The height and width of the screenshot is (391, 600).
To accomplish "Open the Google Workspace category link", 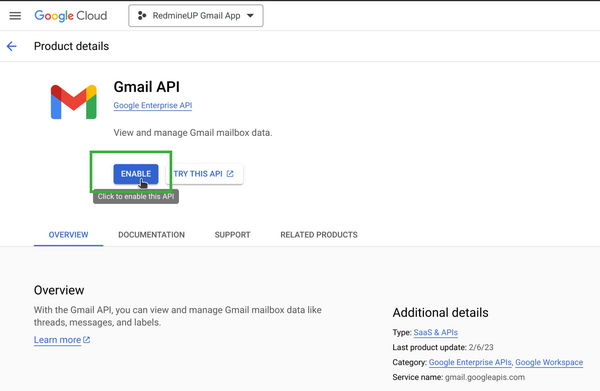I will (x=549, y=362).
